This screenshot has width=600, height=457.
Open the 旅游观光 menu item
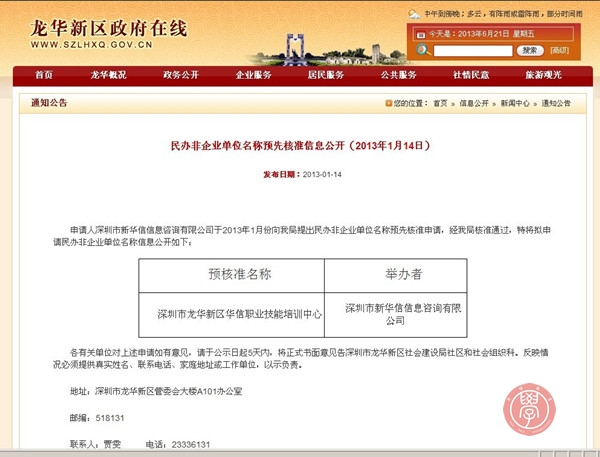click(x=543, y=75)
